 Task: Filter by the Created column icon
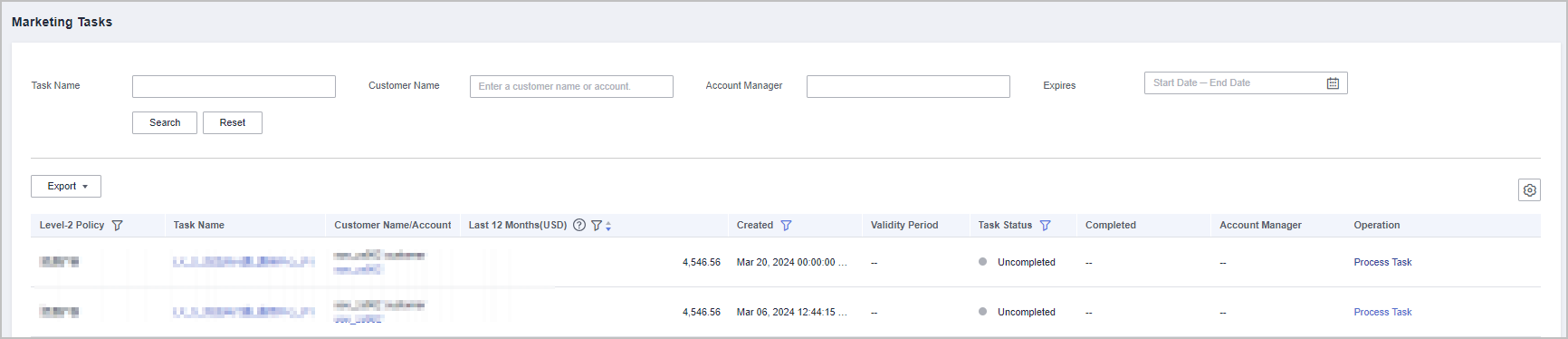point(786,226)
